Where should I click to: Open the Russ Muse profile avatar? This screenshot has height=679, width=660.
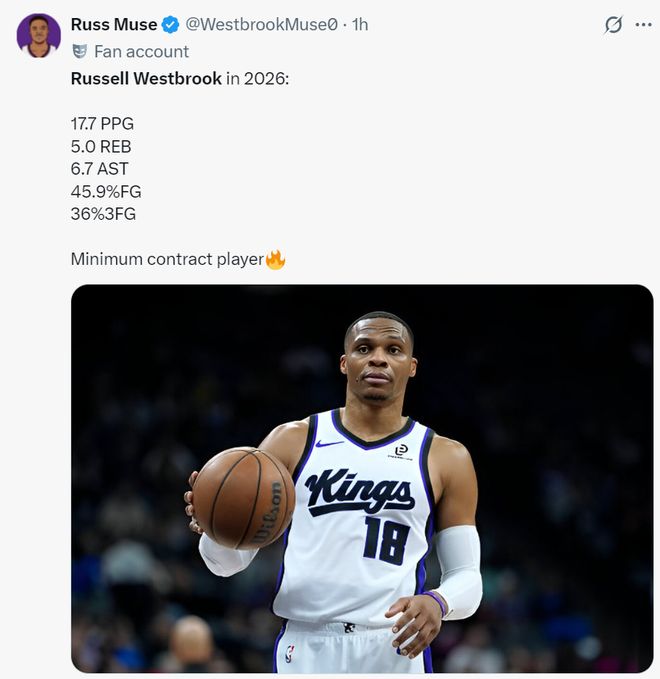pos(38,35)
